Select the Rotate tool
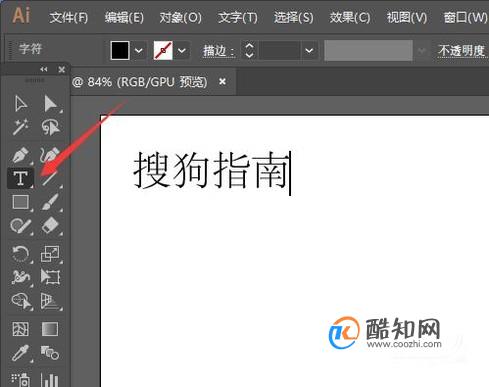The width and height of the screenshot is (489, 387). [20, 253]
